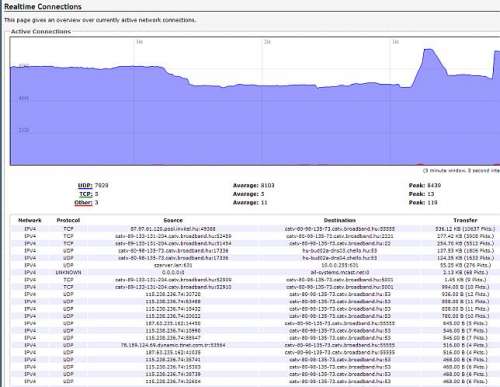500x387 pixels.
Task: Click the 780.00 B transfer value
Action: click(x=465, y=316)
